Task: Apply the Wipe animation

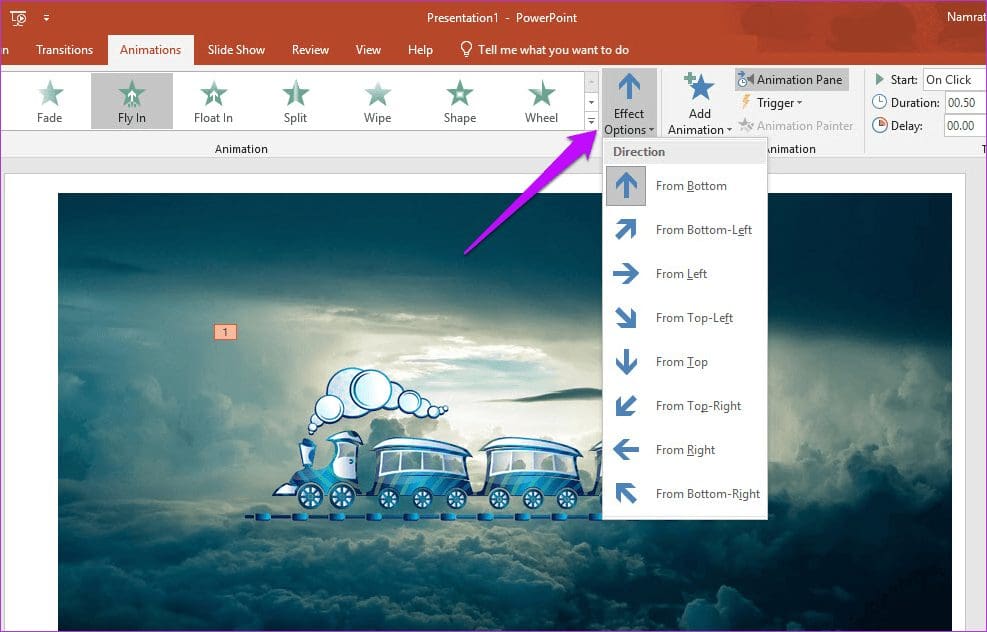Action: tap(377, 100)
